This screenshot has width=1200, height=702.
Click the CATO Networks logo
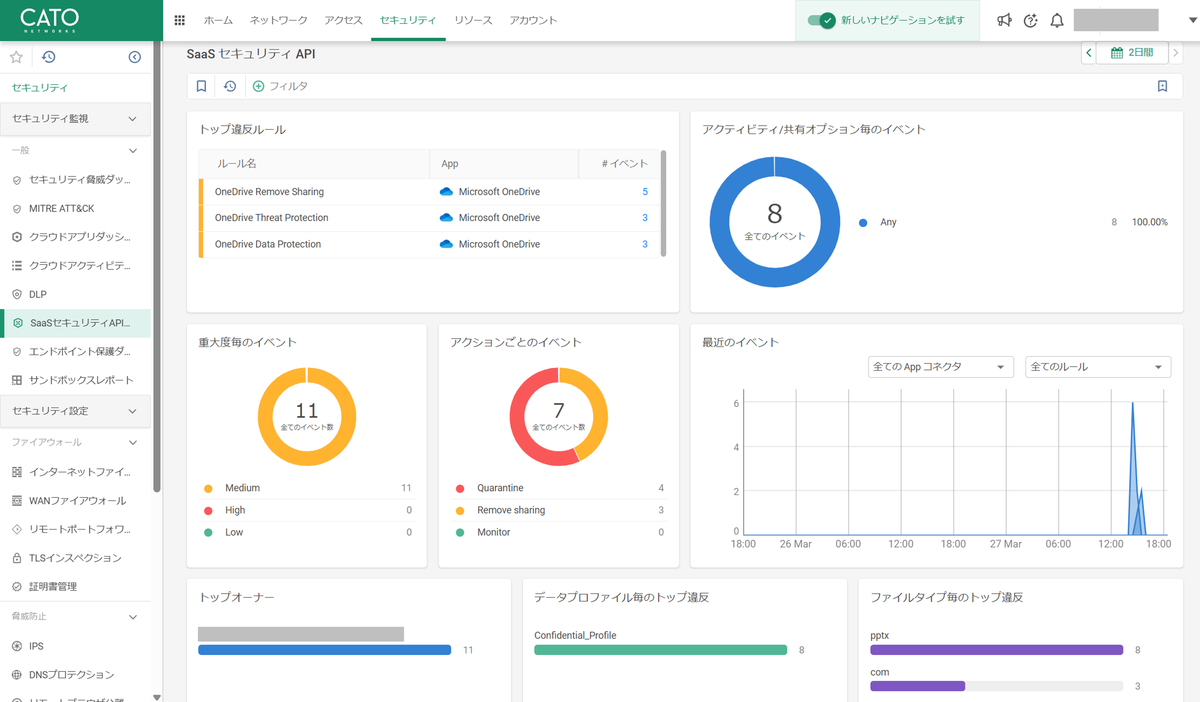pos(49,20)
